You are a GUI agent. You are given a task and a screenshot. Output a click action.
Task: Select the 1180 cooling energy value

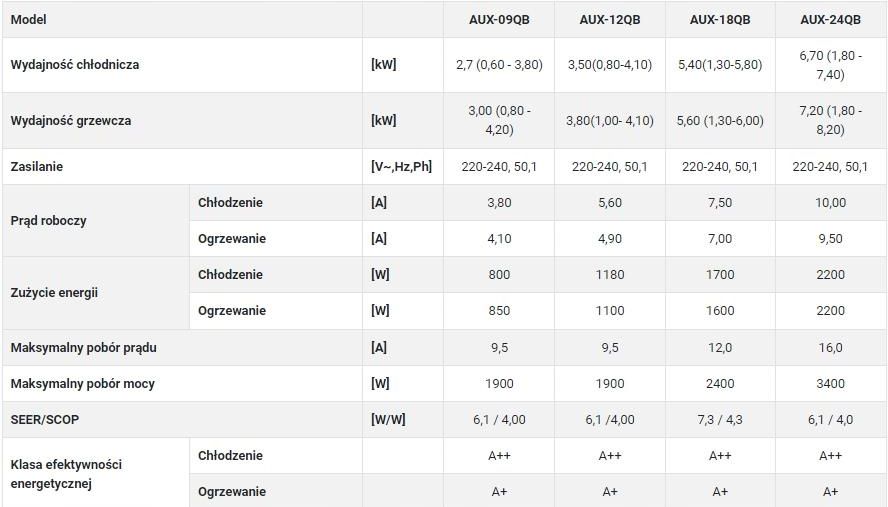(x=610, y=275)
